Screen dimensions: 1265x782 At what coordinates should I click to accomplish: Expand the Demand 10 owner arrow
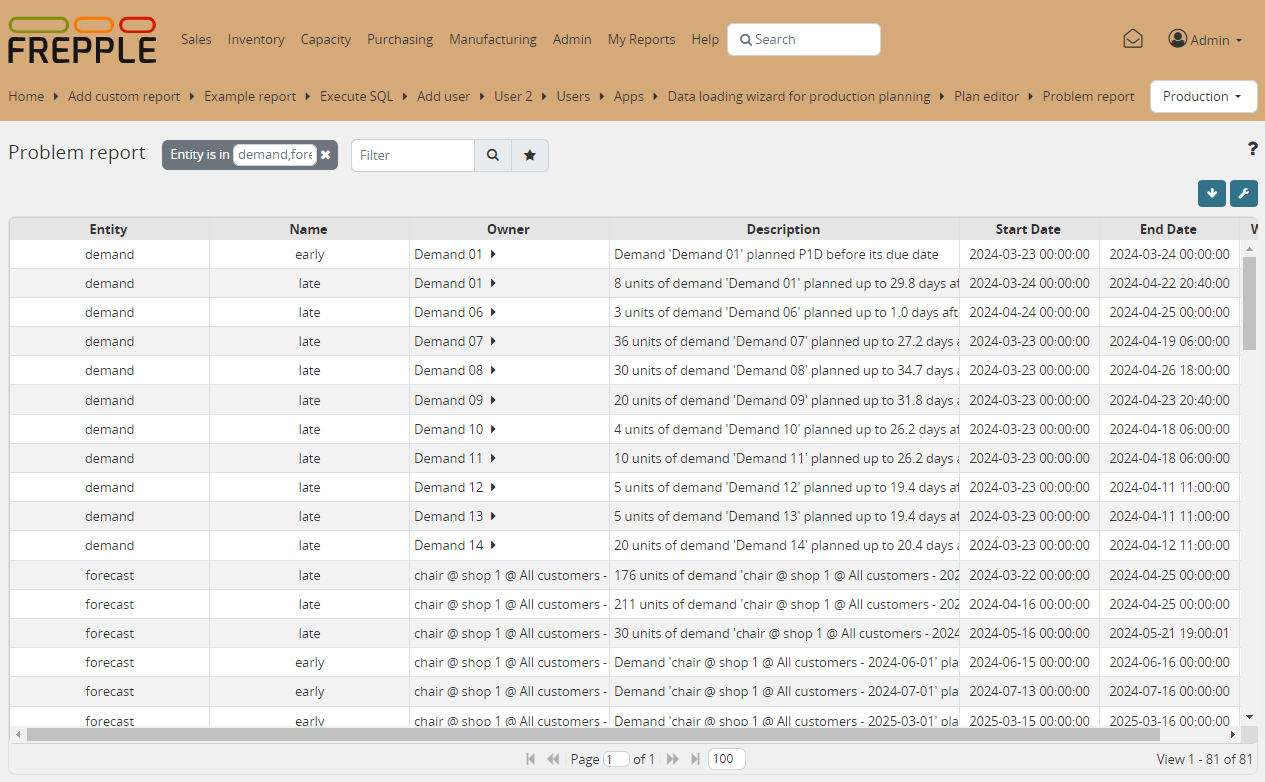coord(493,429)
